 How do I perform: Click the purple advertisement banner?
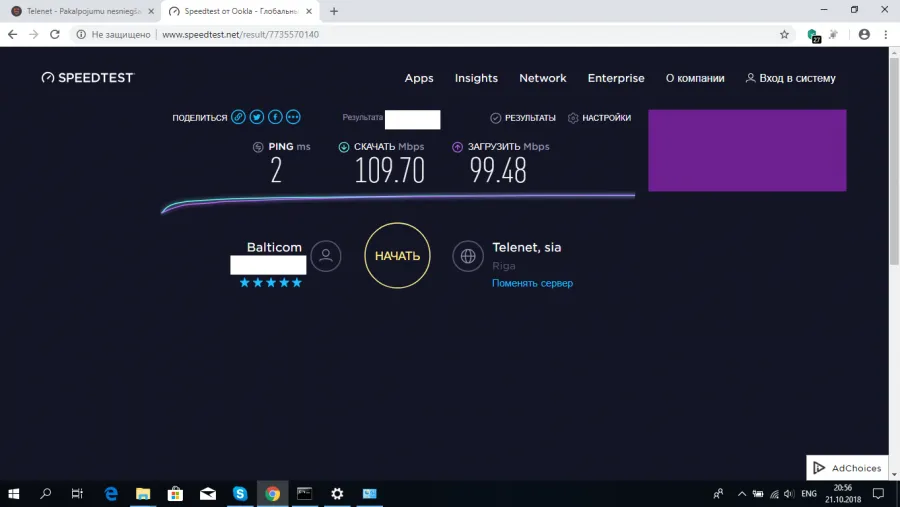click(747, 150)
